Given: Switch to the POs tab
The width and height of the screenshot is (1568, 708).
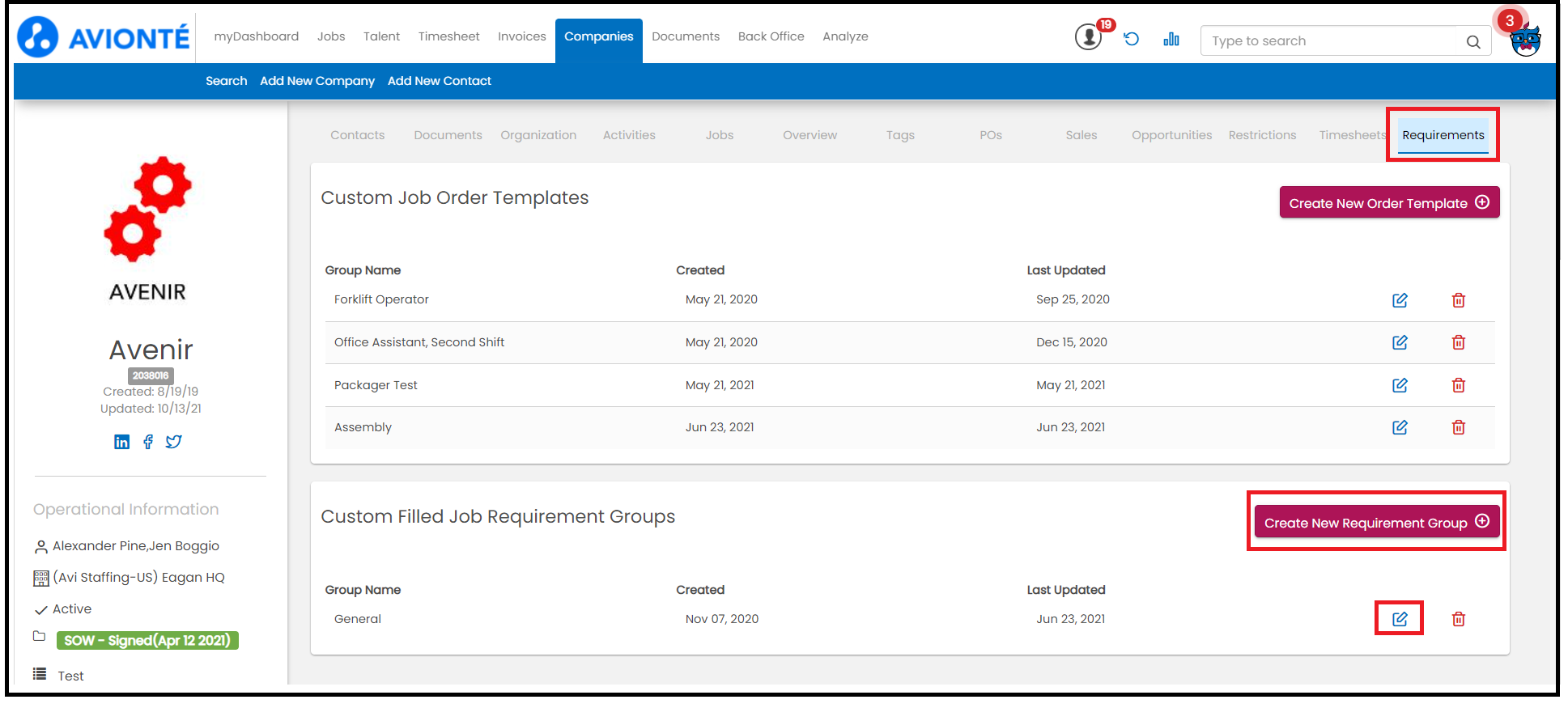Looking at the screenshot, I should point(991,135).
